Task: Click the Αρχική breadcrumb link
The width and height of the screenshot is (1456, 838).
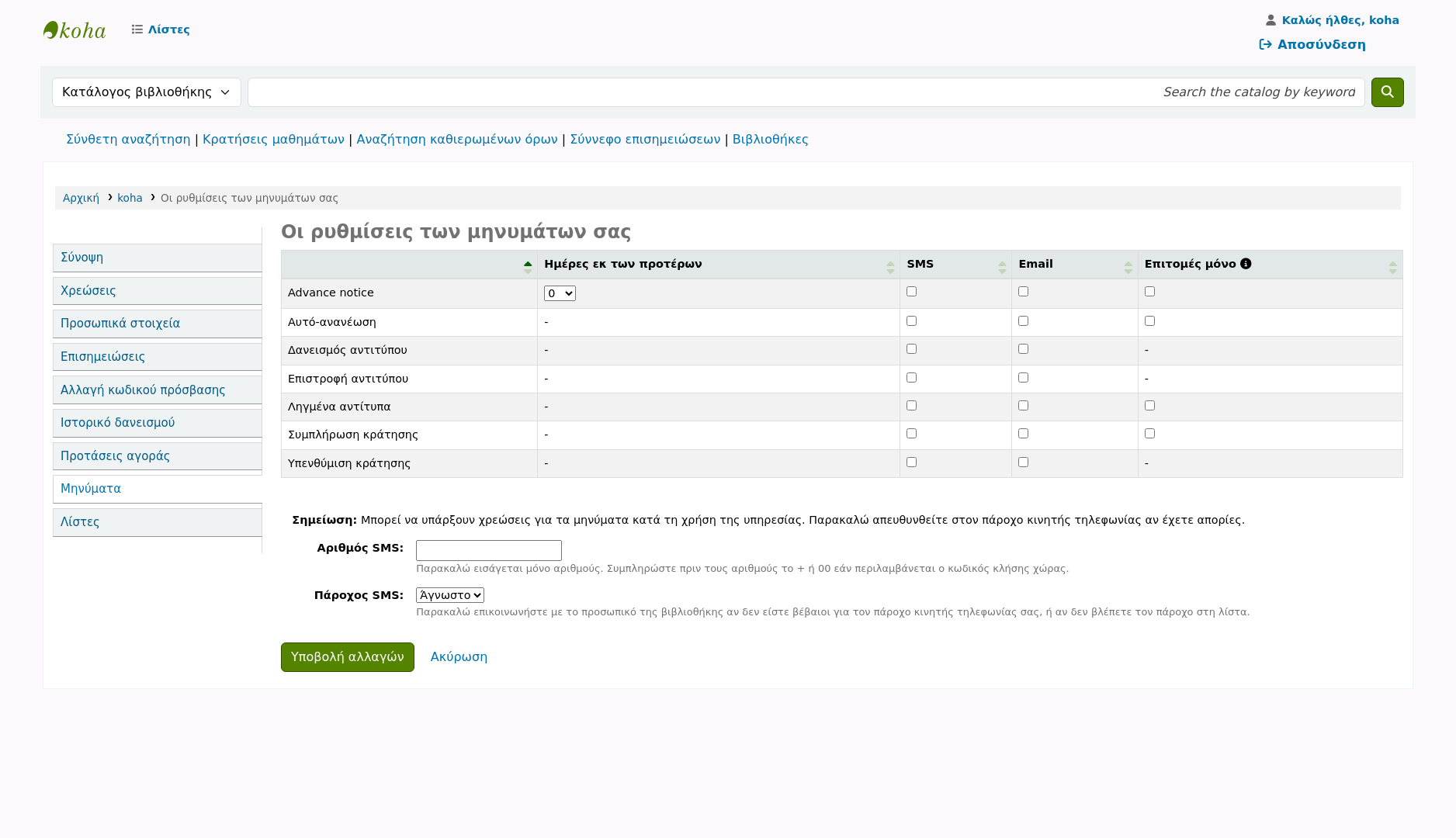Action: pyautogui.click(x=81, y=198)
